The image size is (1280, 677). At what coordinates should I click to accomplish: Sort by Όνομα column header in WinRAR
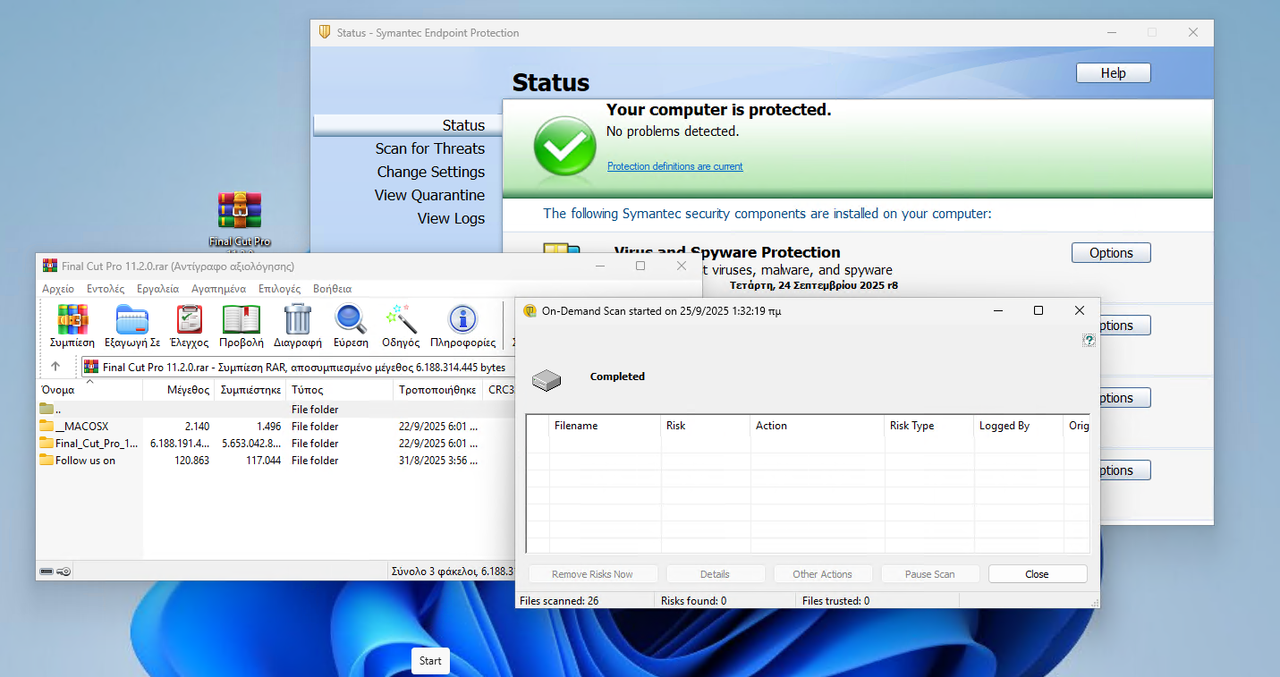(x=90, y=389)
